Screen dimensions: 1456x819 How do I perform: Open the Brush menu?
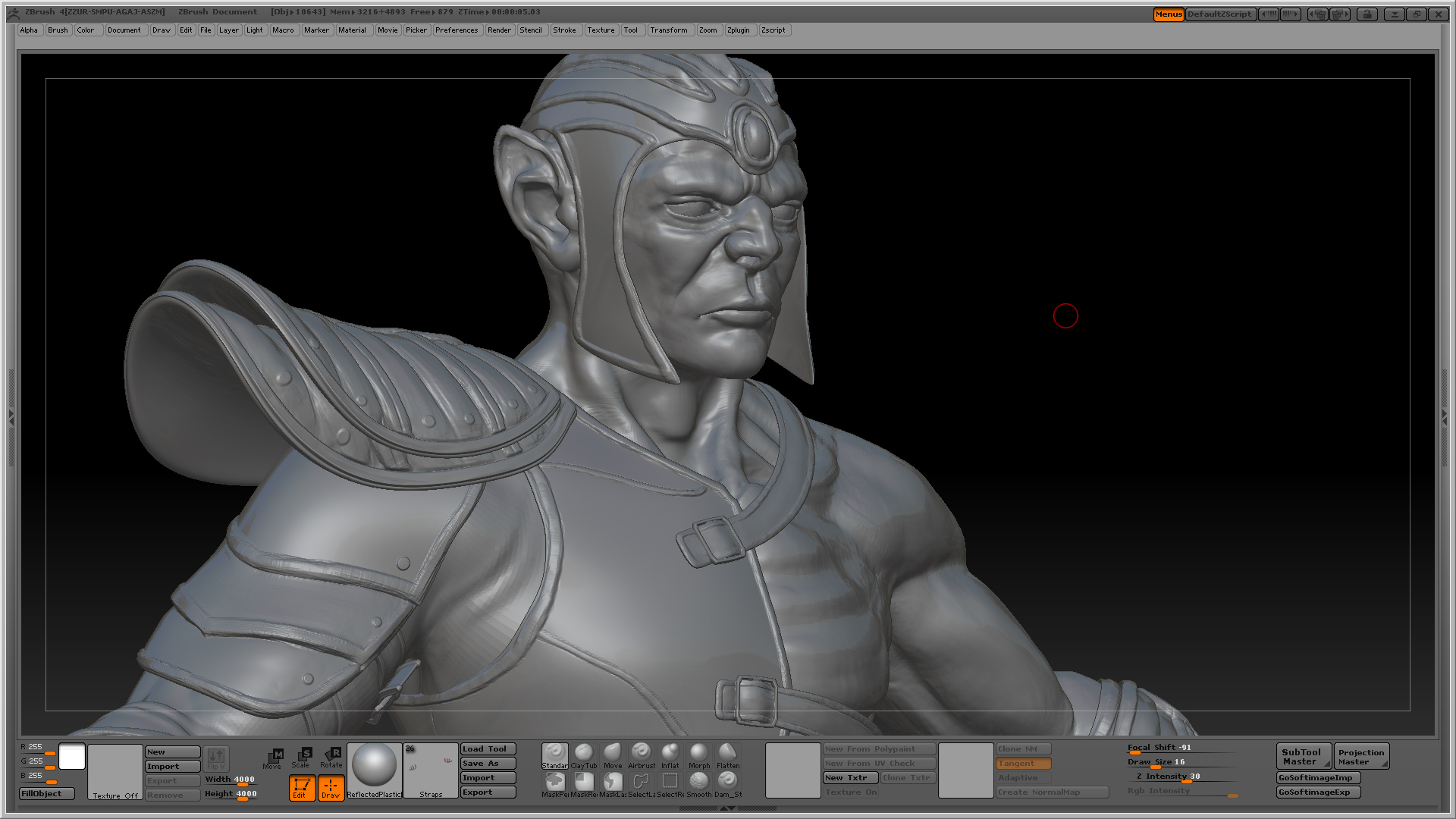58,30
